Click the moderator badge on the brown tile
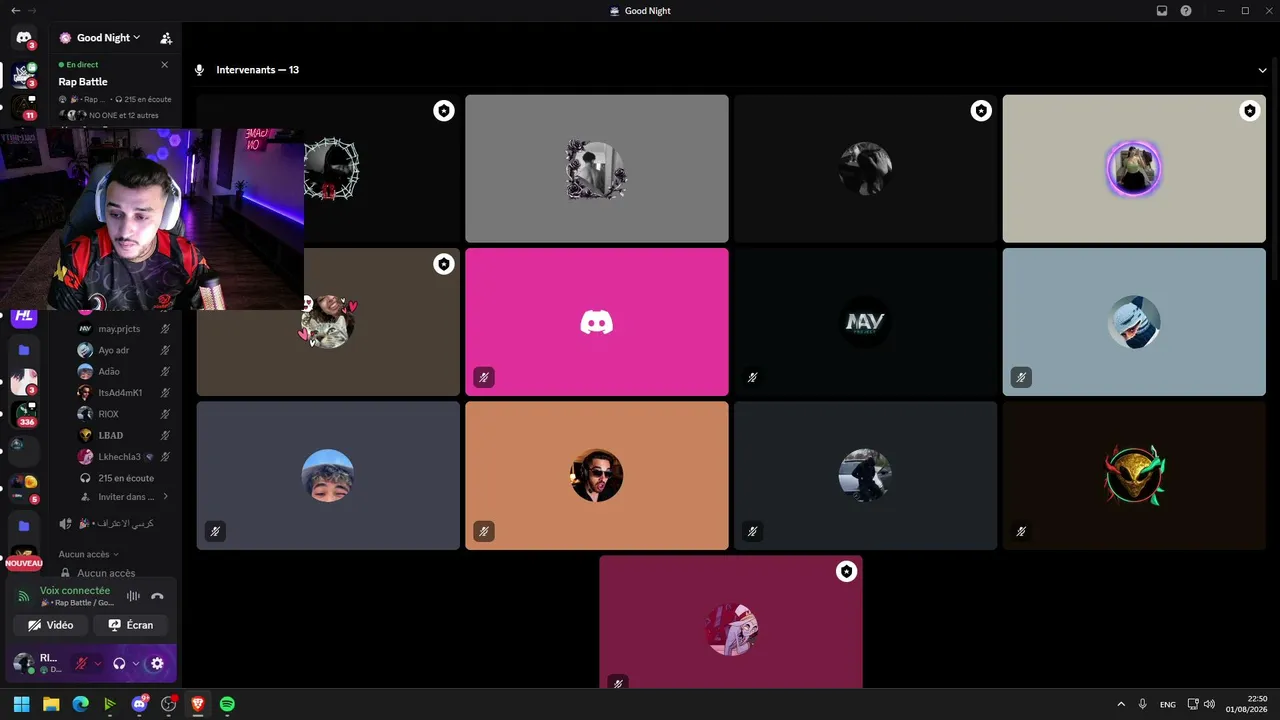This screenshot has width=1280, height=720. pyautogui.click(x=444, y=264)
